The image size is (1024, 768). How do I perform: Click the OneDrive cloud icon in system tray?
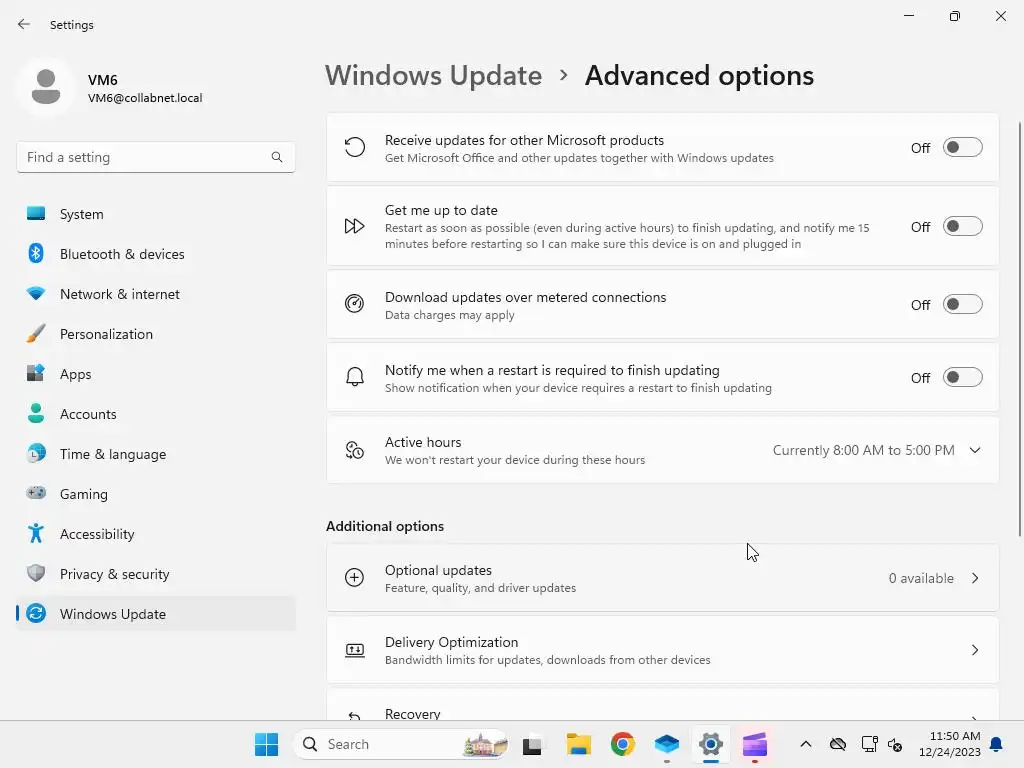tap(838, 744)
